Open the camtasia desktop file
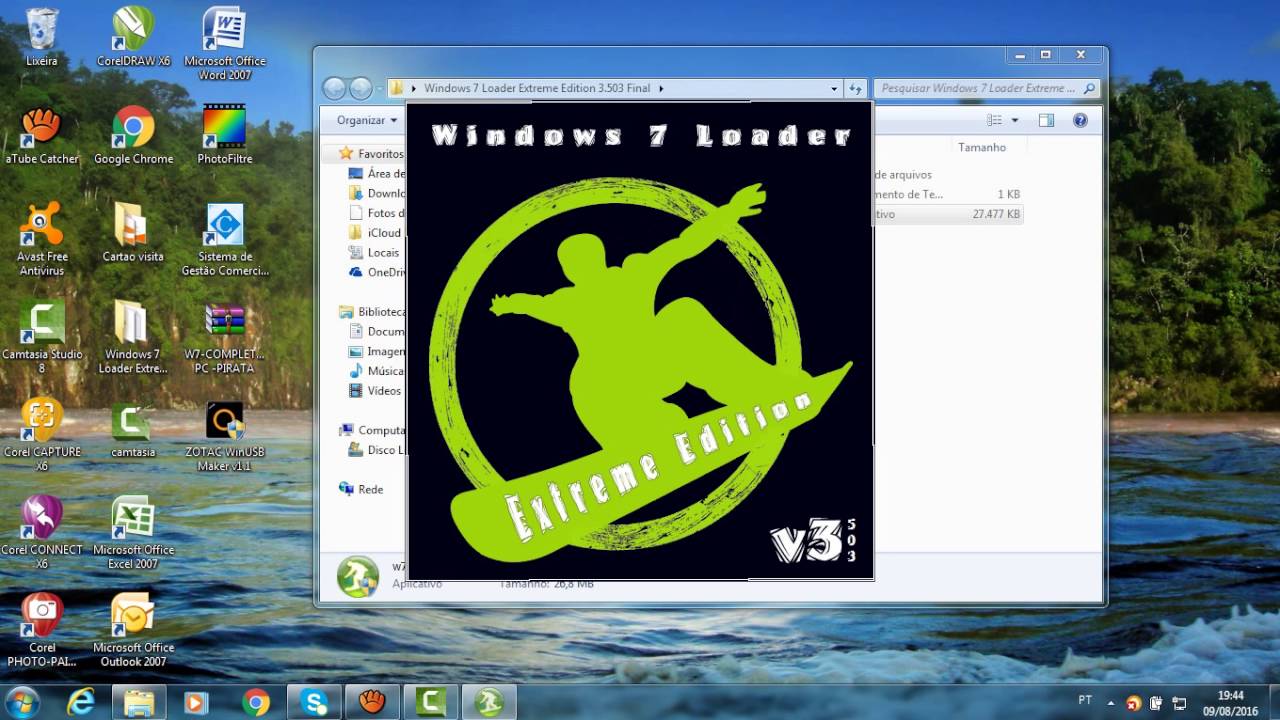 click(x=133, y=428)
